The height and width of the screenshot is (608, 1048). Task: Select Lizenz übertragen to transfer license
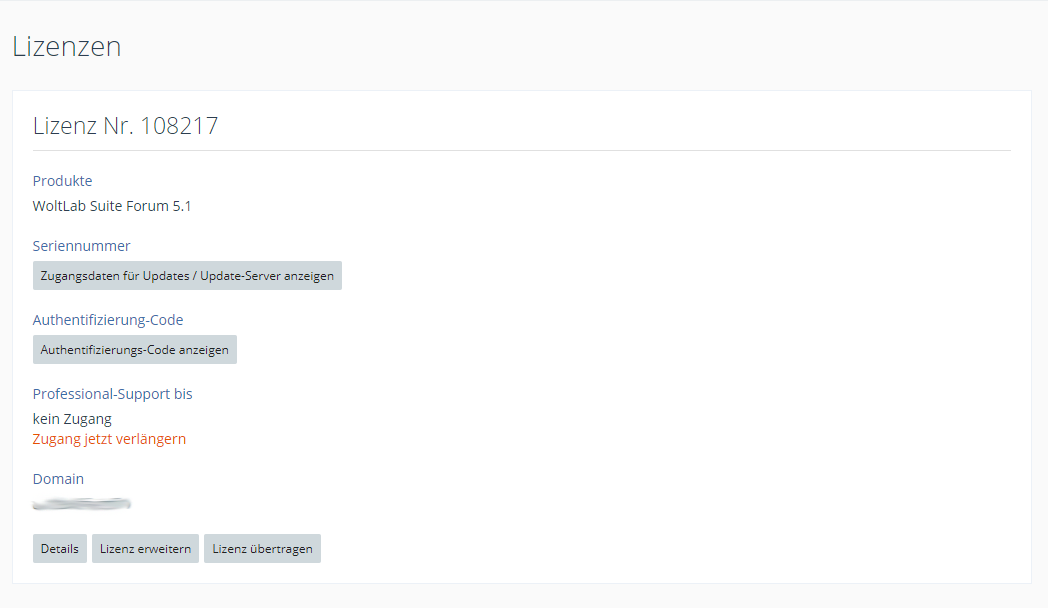pyautogui.click(x=262, y=549)
